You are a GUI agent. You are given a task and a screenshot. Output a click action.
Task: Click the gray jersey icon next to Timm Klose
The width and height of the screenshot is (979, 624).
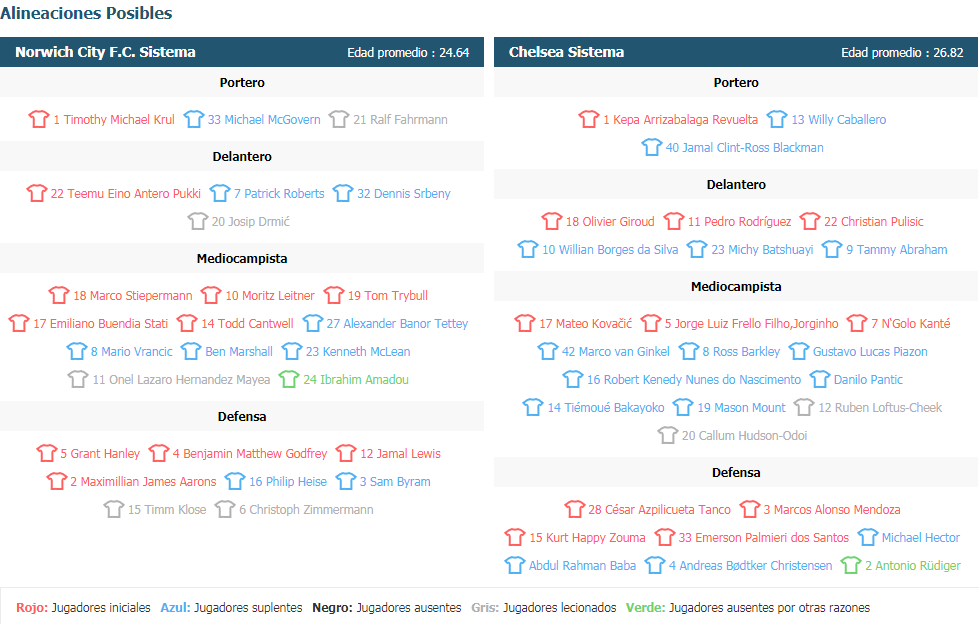[114, 509]
